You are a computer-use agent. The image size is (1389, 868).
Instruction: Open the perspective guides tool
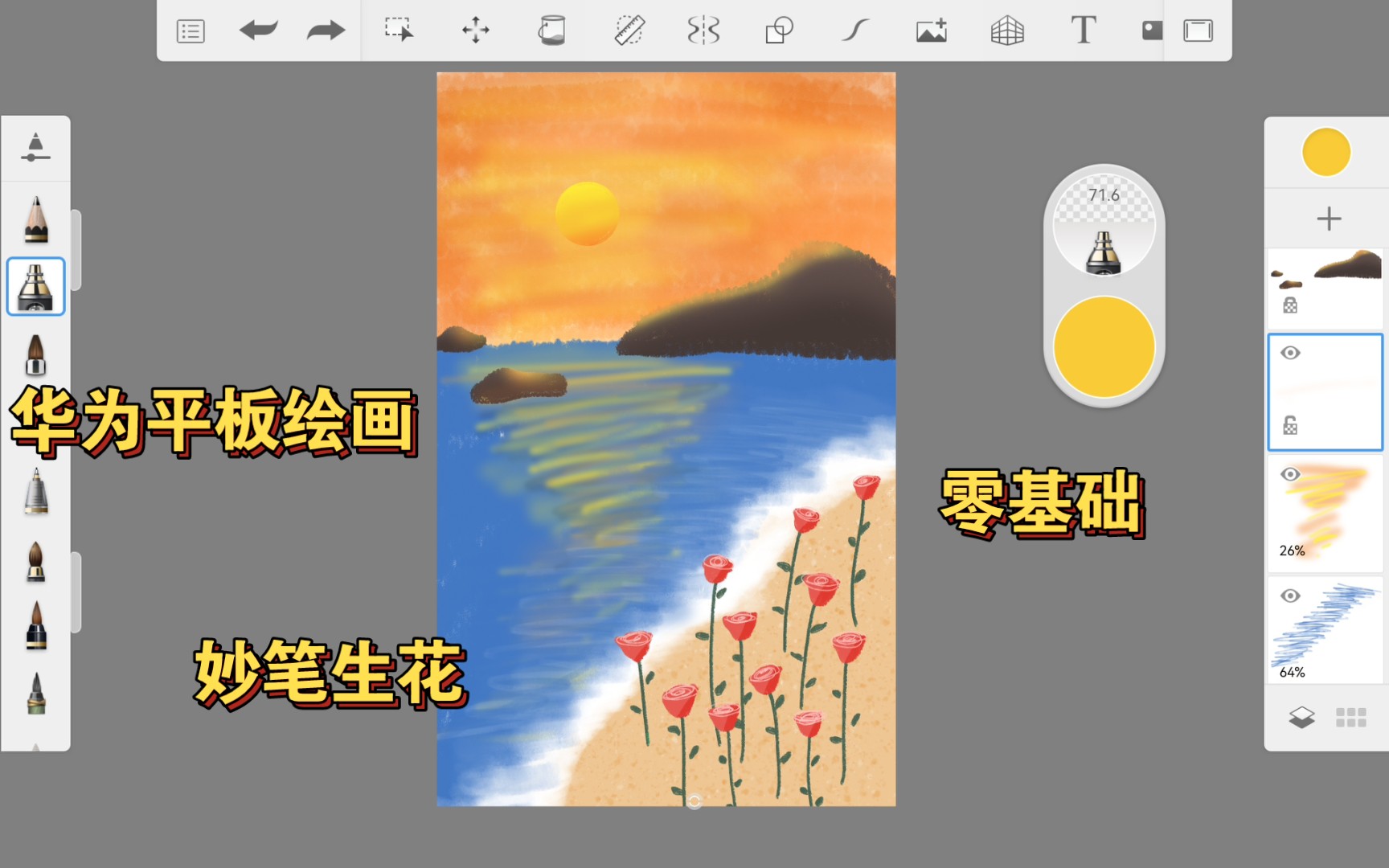pyautogui.click(x=1006, y=30)
